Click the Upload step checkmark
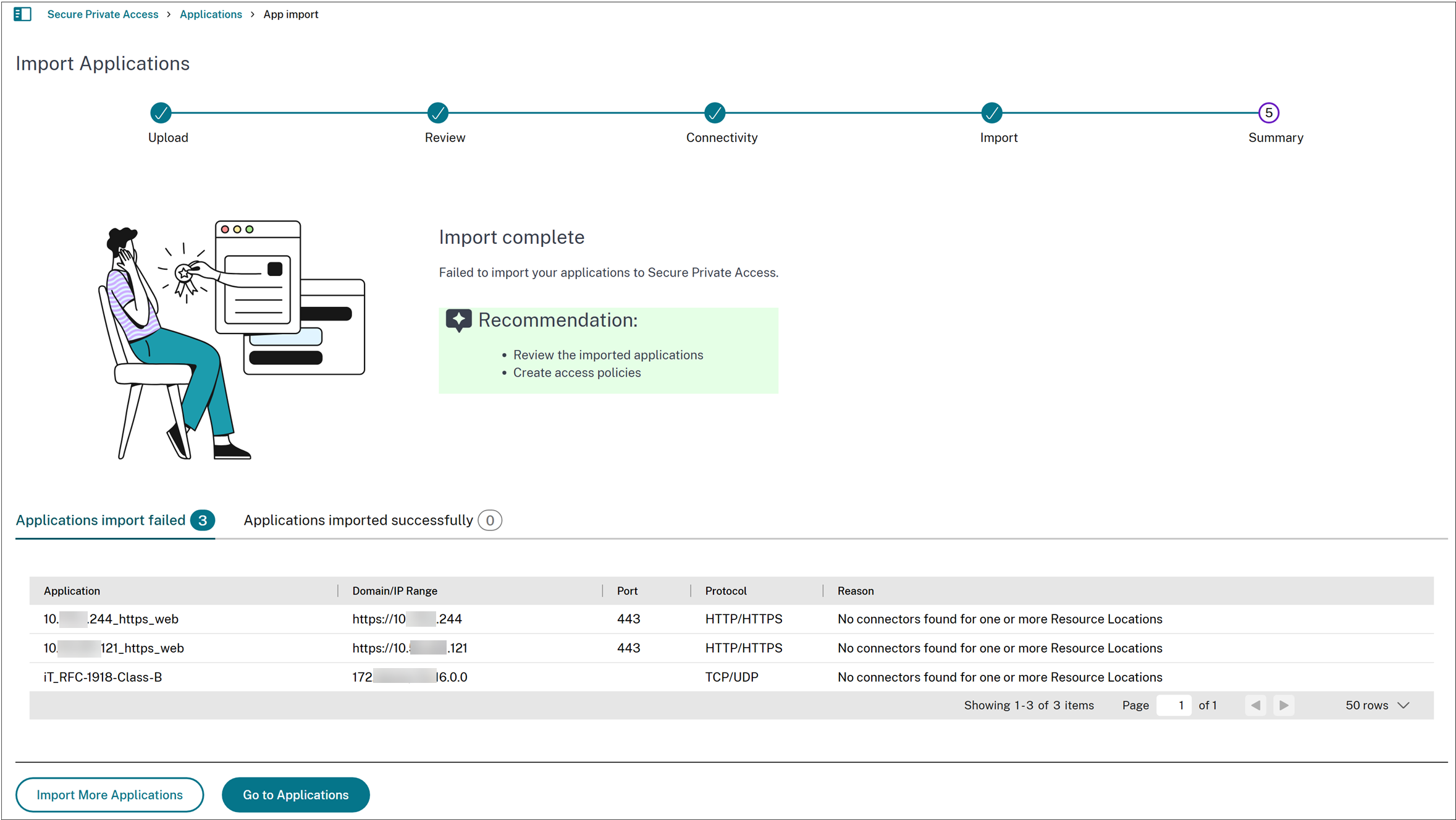 coord(161,113)
